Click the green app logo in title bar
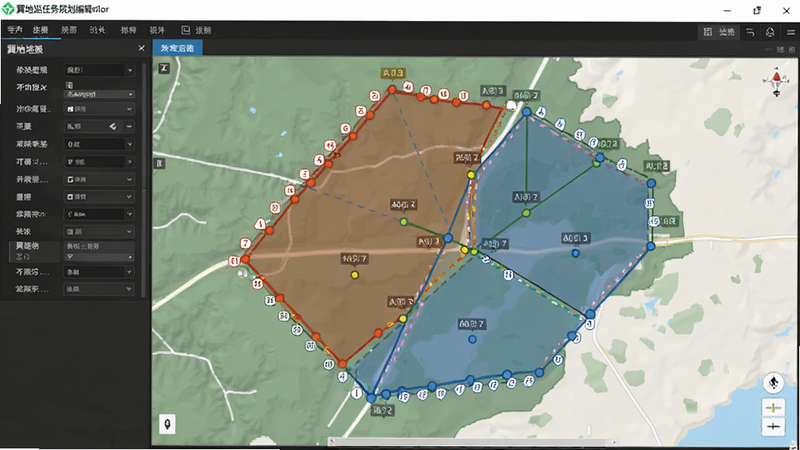The width and height of the screenshot is (800, 450). pos(8,9)
